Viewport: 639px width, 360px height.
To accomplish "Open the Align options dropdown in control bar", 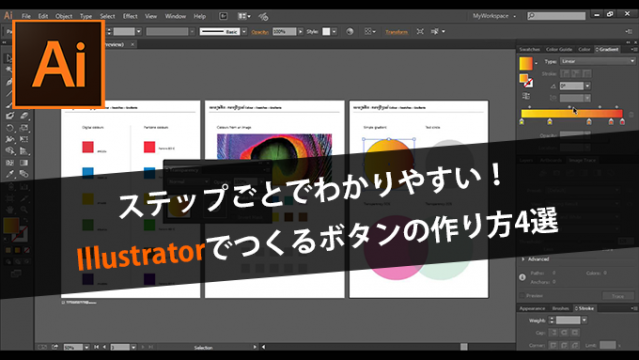I will (370, 31).
